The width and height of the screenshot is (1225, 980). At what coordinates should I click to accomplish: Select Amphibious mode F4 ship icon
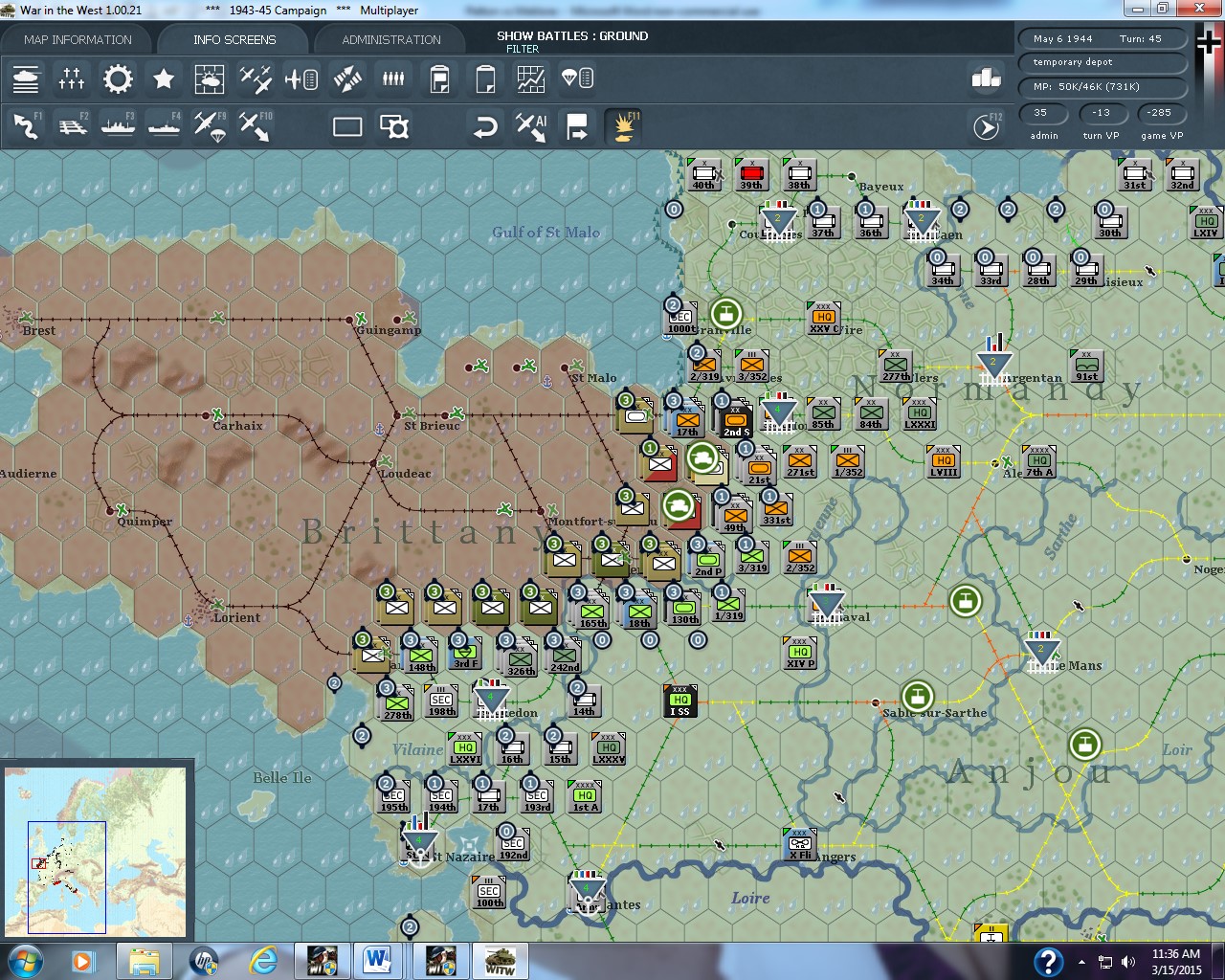pos(164,126)
